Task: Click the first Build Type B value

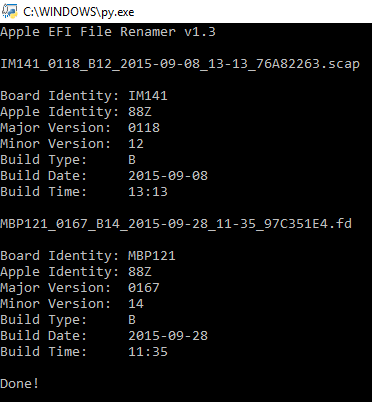Action: [132, 160]
